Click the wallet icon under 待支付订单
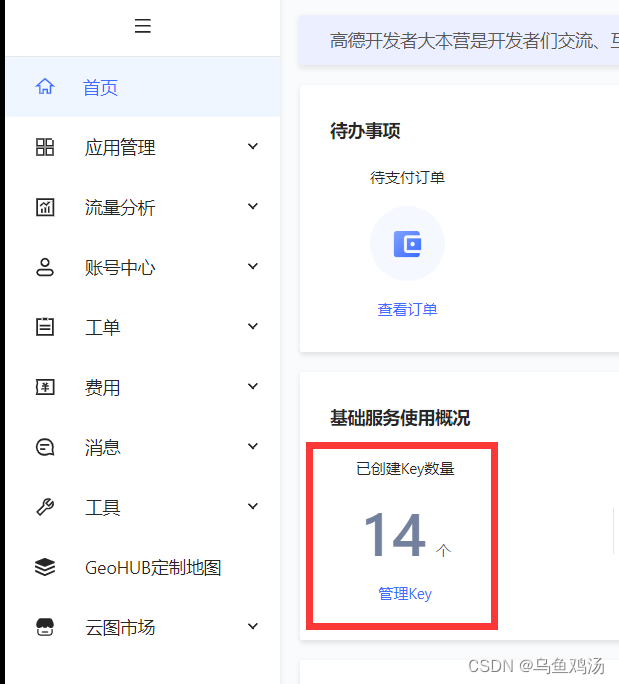 coord(407,244)
